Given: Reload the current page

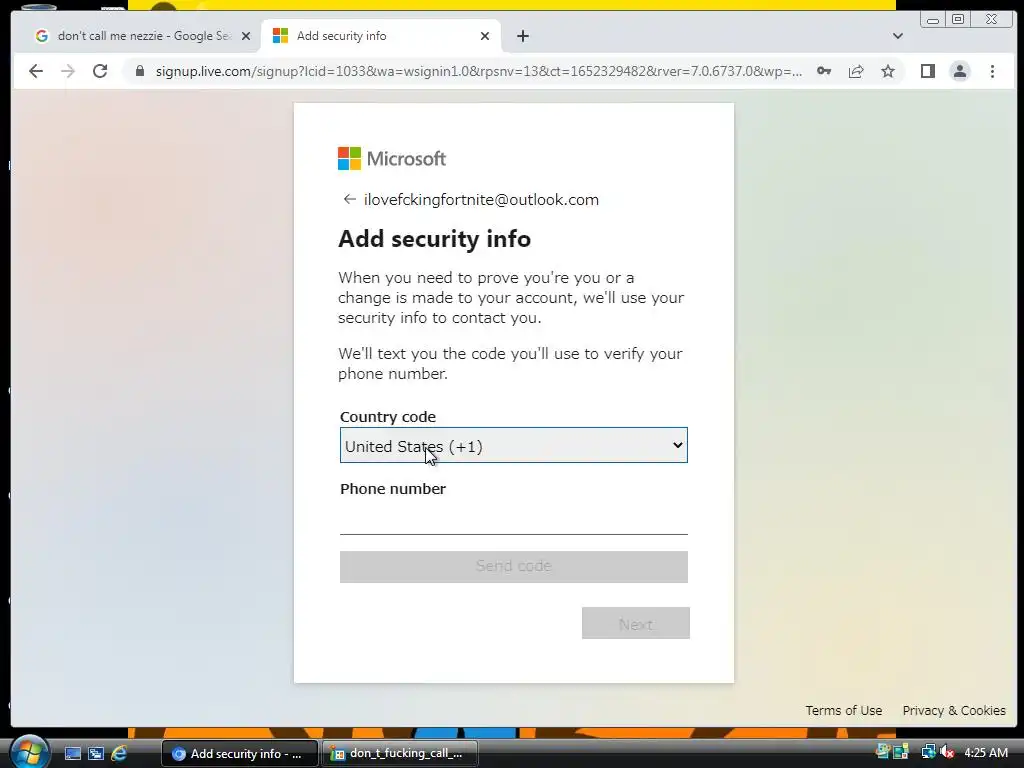Looking at the screenshot, I should pos(100,71).
